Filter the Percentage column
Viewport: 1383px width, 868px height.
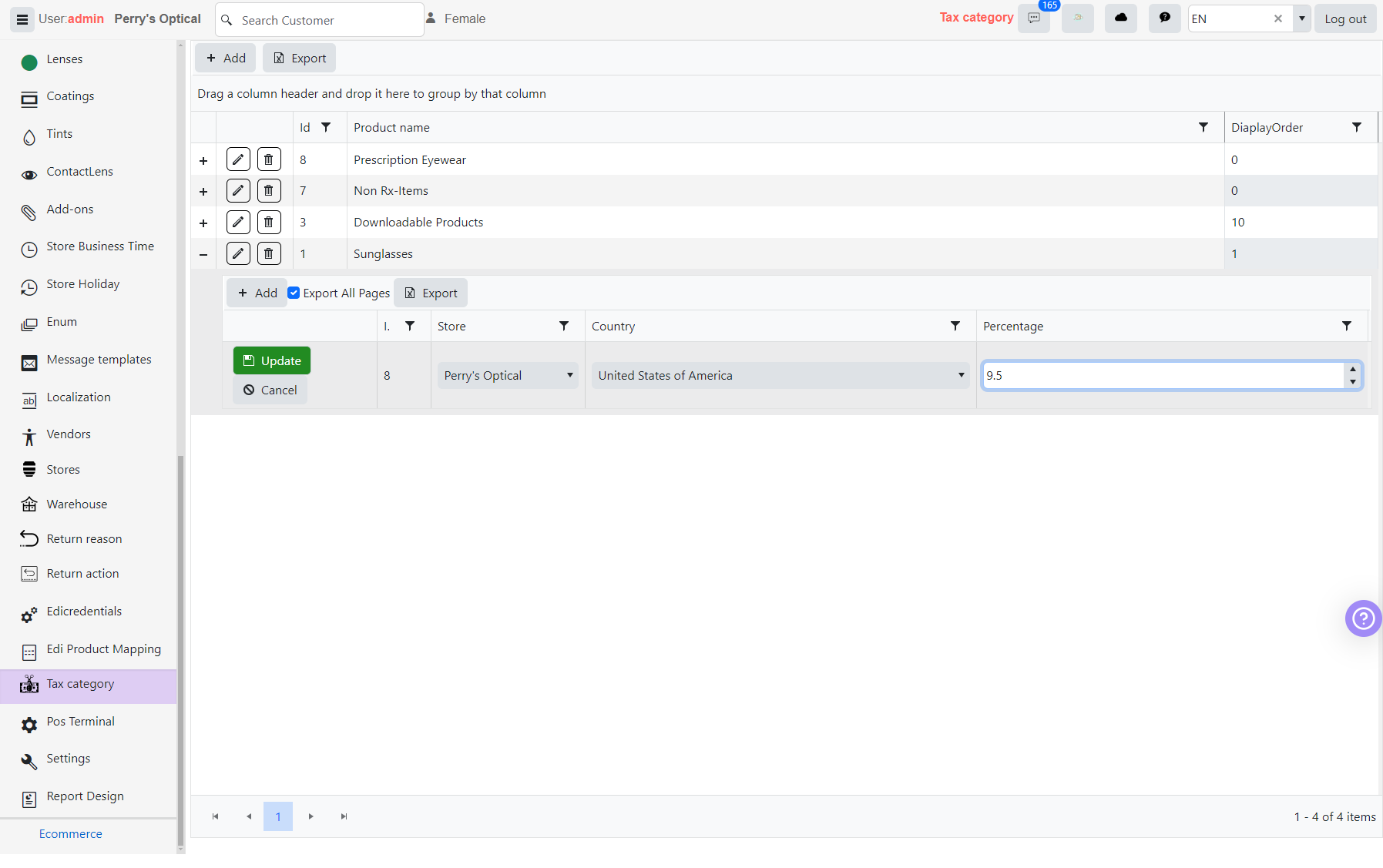coord(1347,326)
